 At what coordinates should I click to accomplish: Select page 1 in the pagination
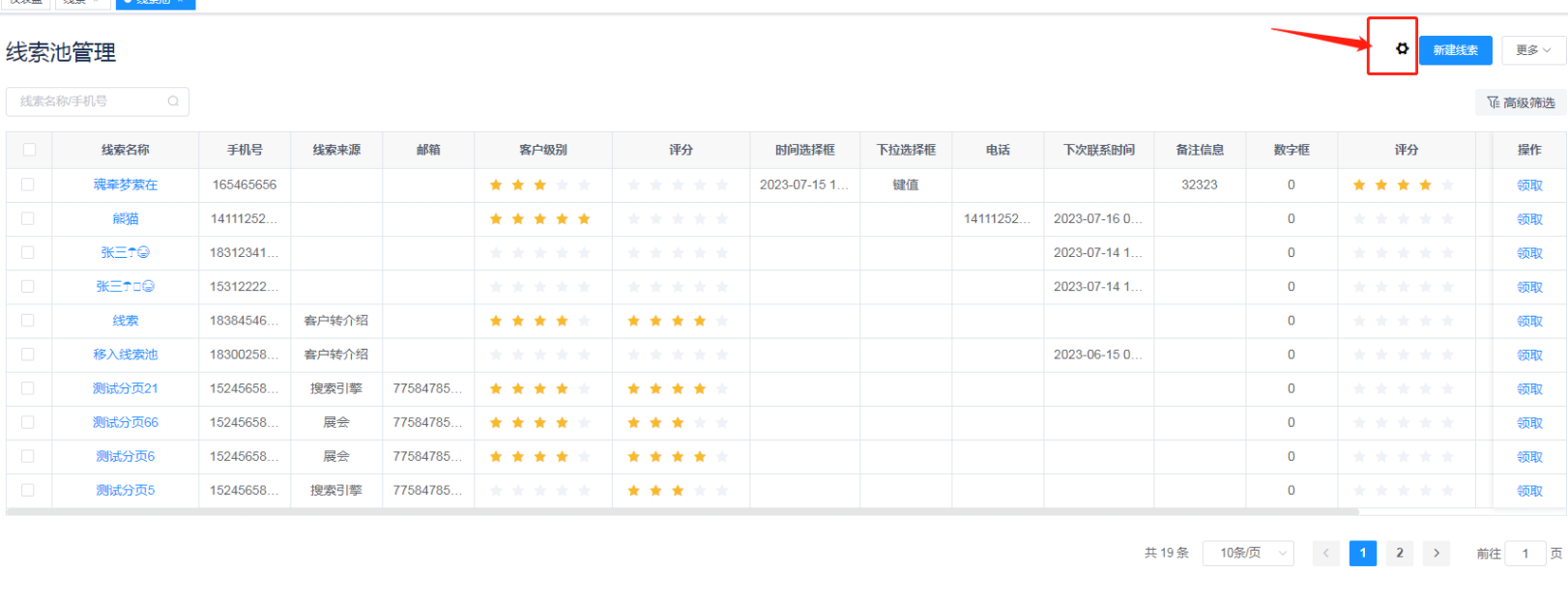1362,554
